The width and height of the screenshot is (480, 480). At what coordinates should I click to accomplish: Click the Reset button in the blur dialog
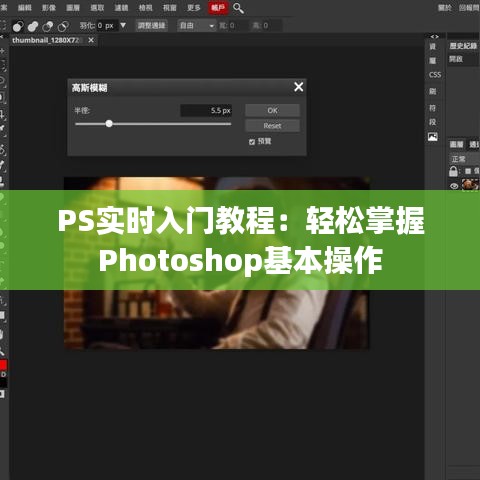click(272, 126)
